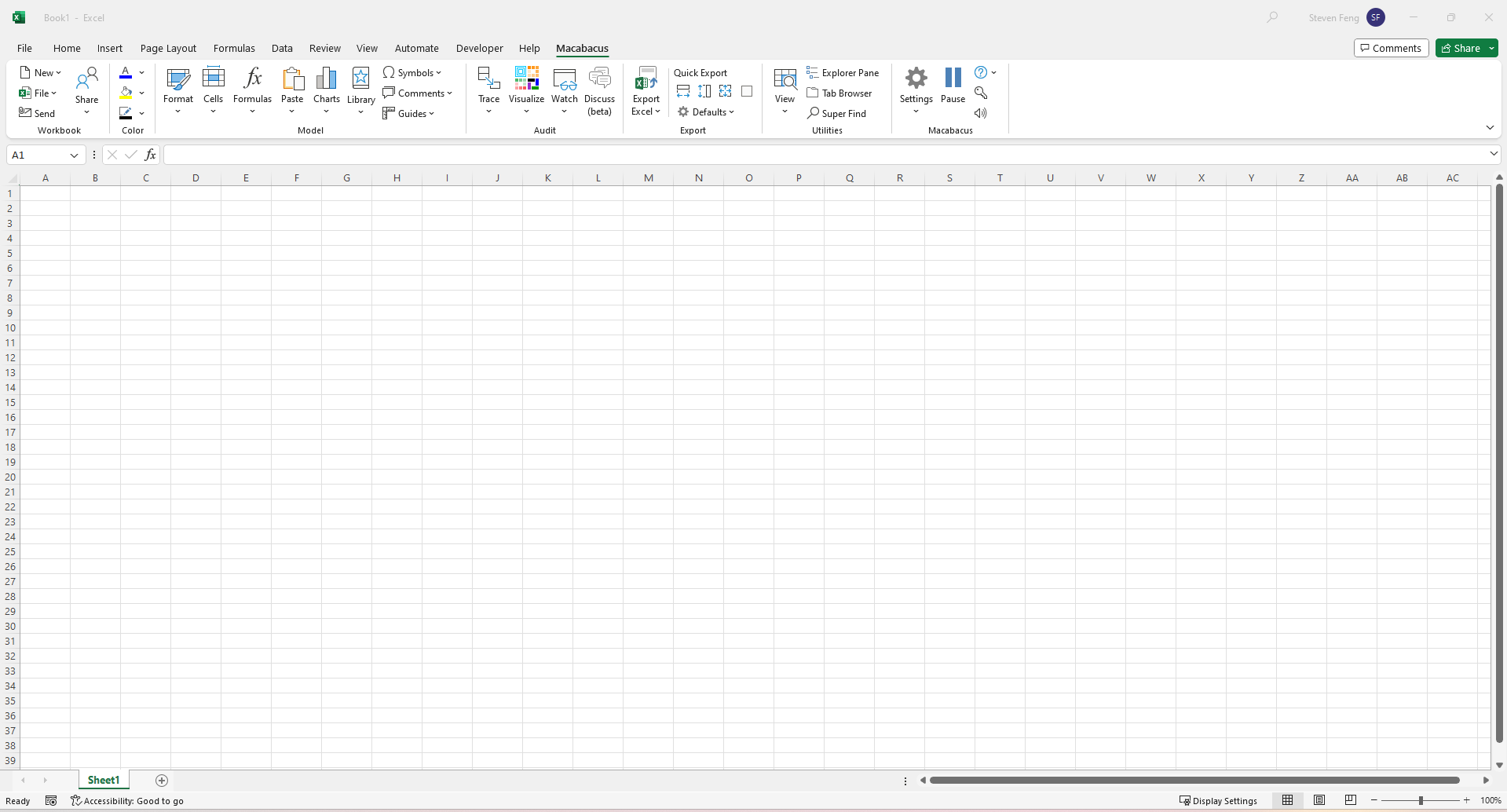
Task: Switch to the Developer tab
Action: tap(479, 48)
